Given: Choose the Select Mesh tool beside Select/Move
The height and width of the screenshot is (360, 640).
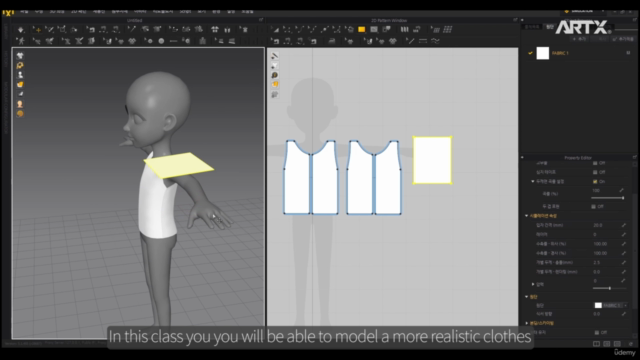Looking at the screenshot, I should click(x=49, y=29).
